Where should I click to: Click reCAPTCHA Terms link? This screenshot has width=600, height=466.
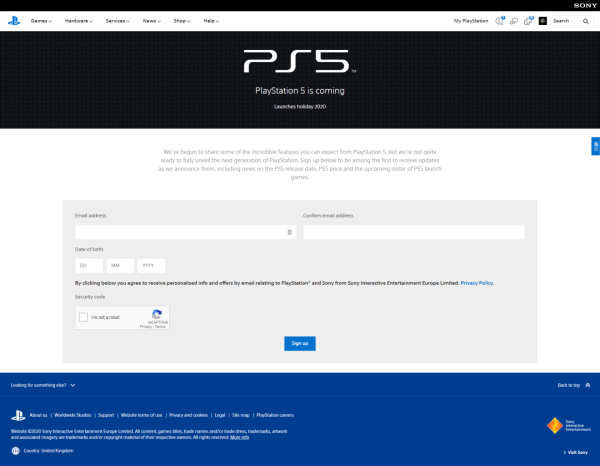[x=160, y=327]
